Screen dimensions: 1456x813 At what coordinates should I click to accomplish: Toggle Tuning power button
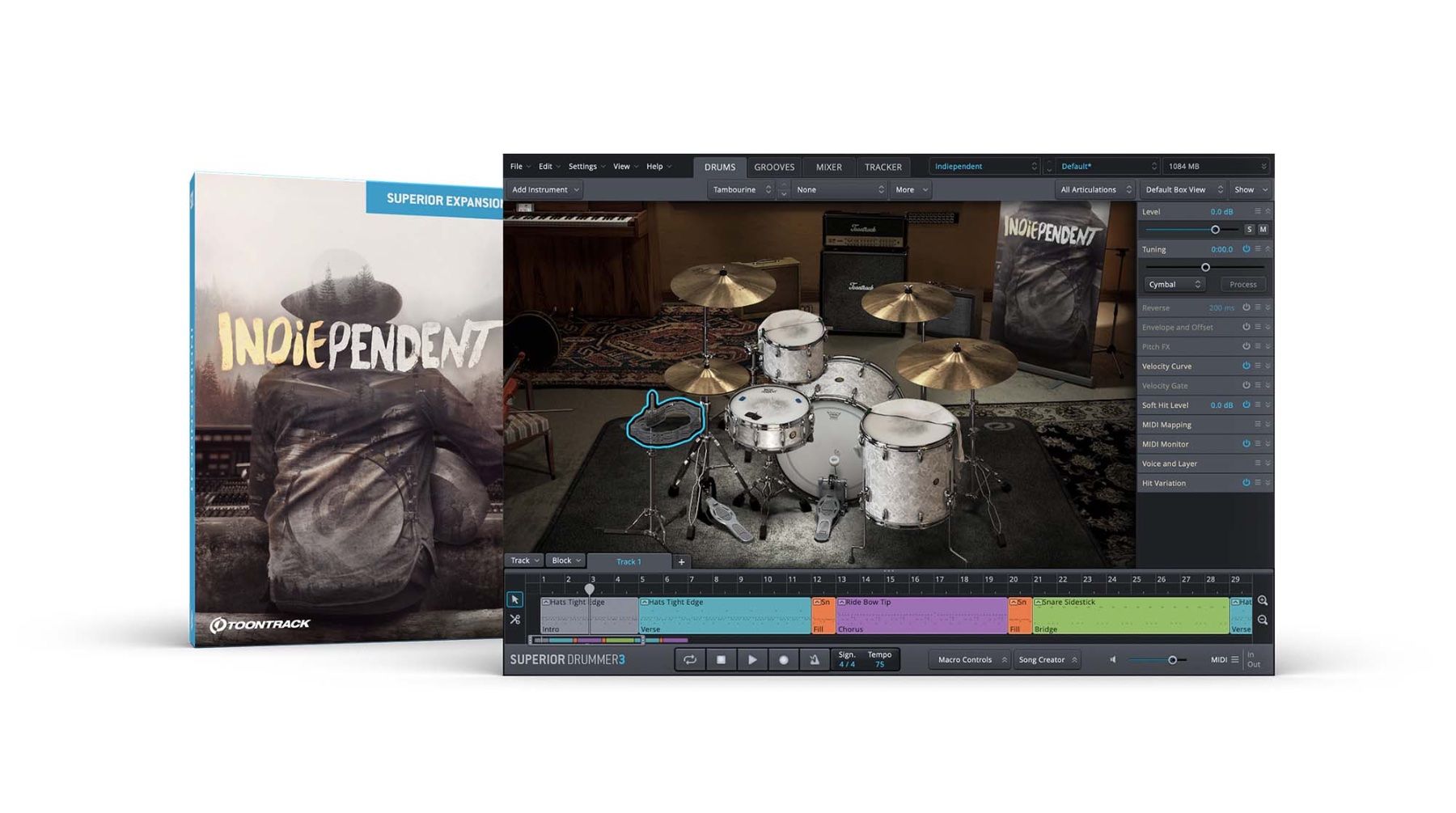(1246, 249)
